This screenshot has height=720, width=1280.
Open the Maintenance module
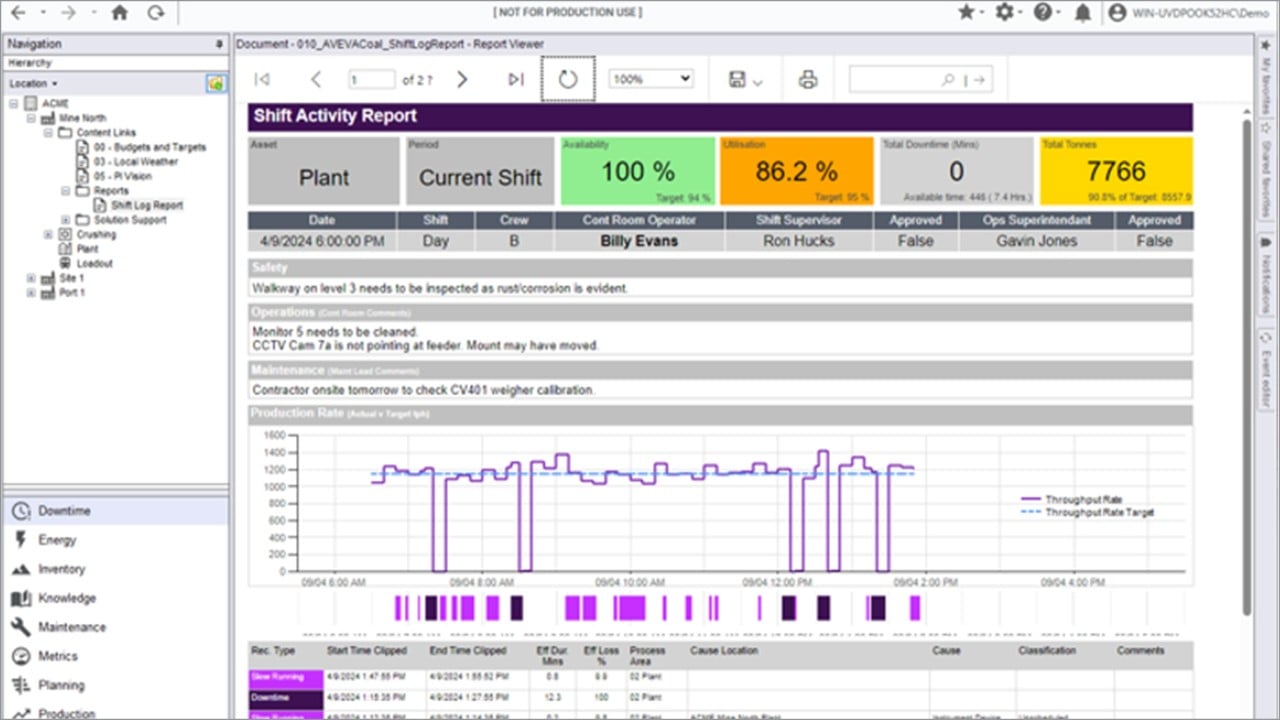(71, 627)
